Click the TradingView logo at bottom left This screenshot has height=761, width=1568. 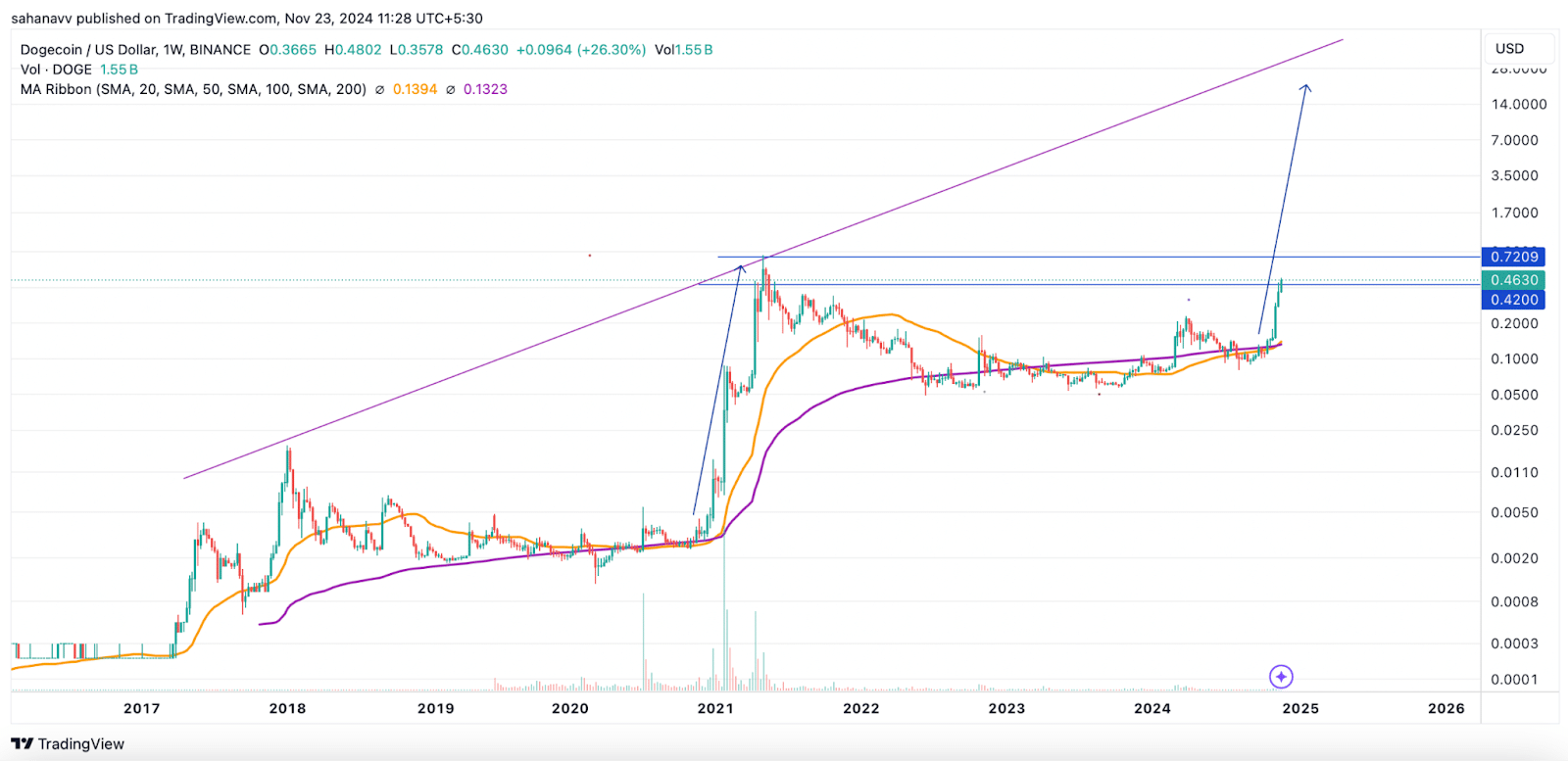tap(68, 744)
